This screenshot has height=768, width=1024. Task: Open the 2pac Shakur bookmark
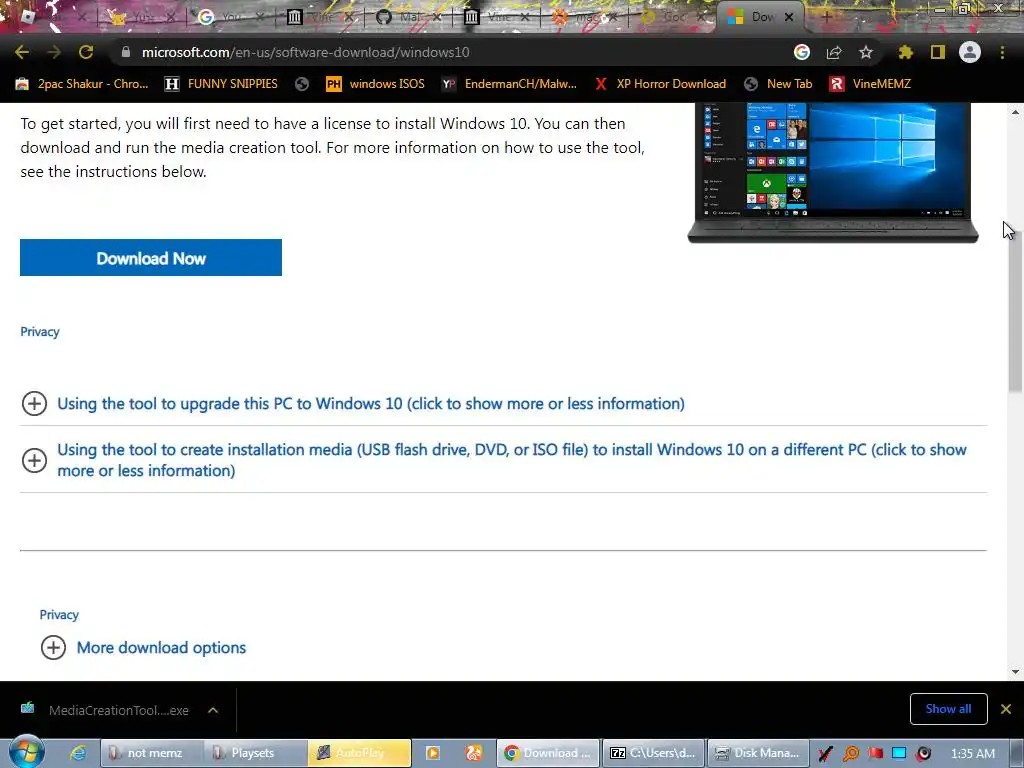(82, 84)
